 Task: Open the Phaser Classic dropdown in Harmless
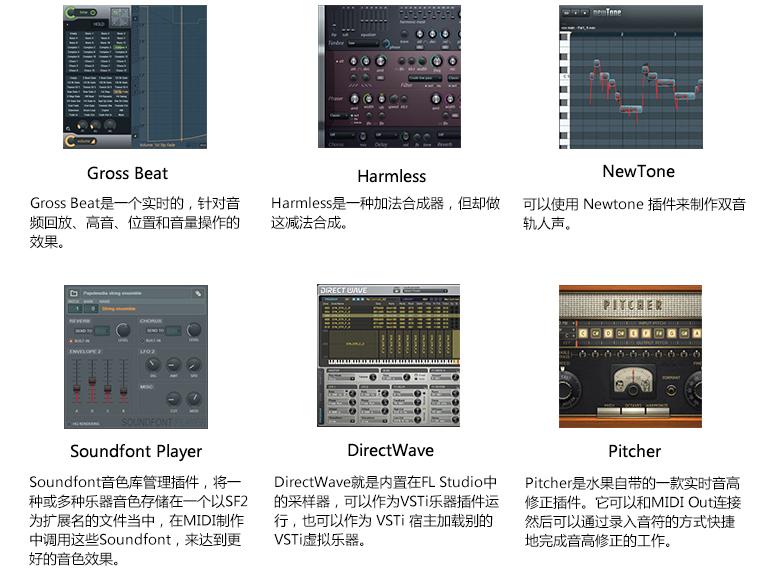(x=339, y=115)
